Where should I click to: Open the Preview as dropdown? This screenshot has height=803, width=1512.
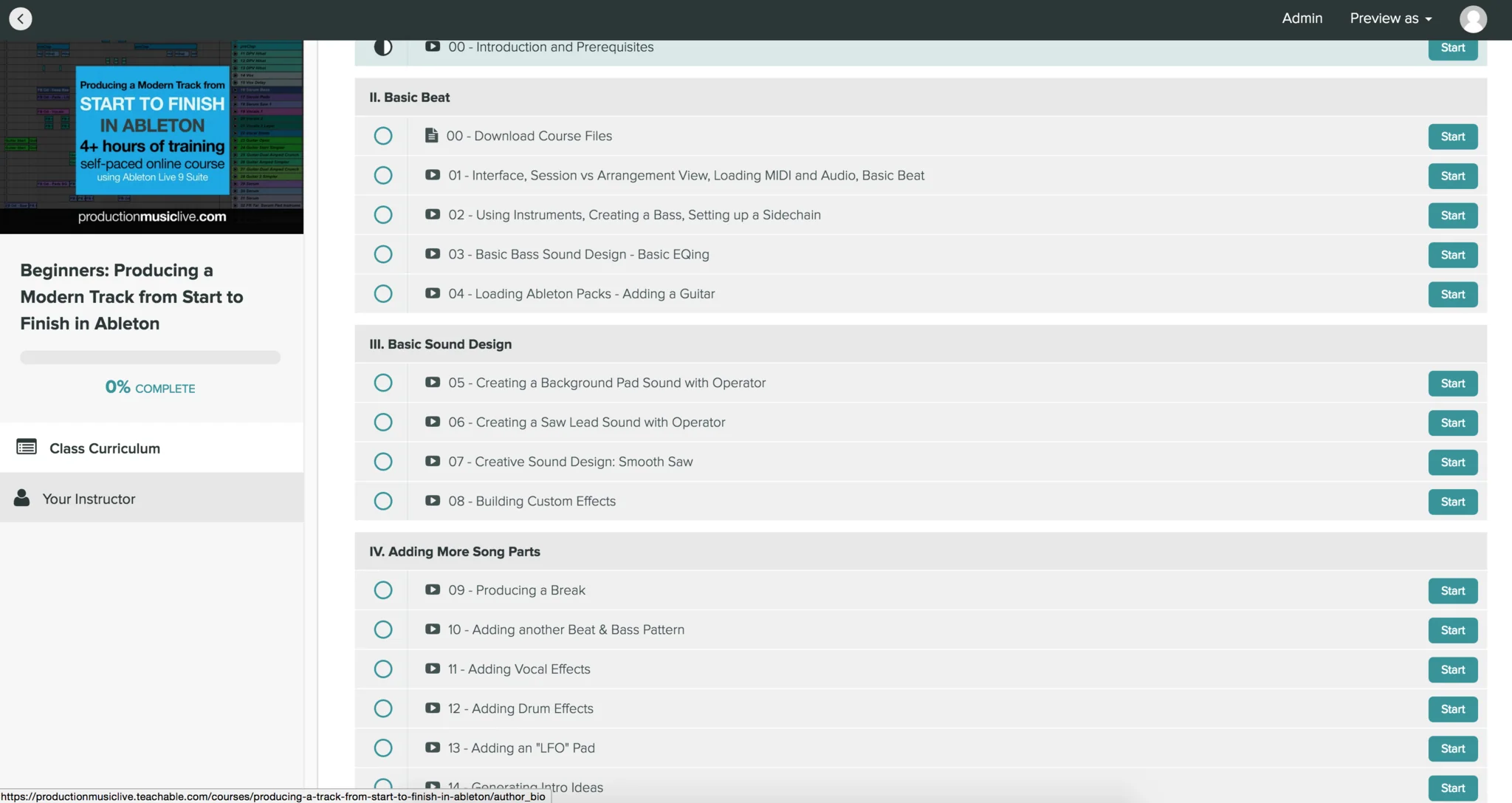[1391, 18]
